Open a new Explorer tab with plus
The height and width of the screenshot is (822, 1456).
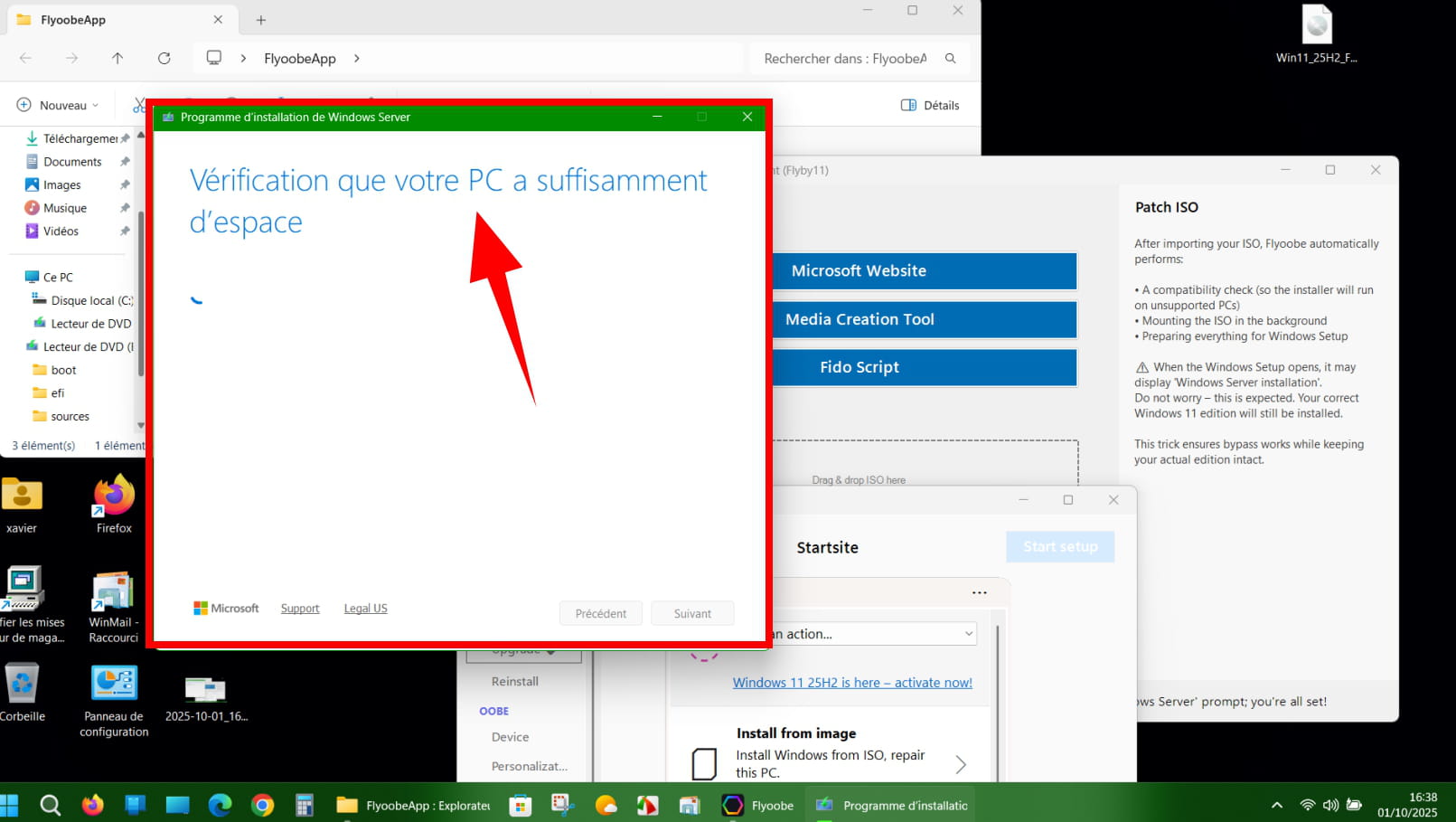point(261,20)
